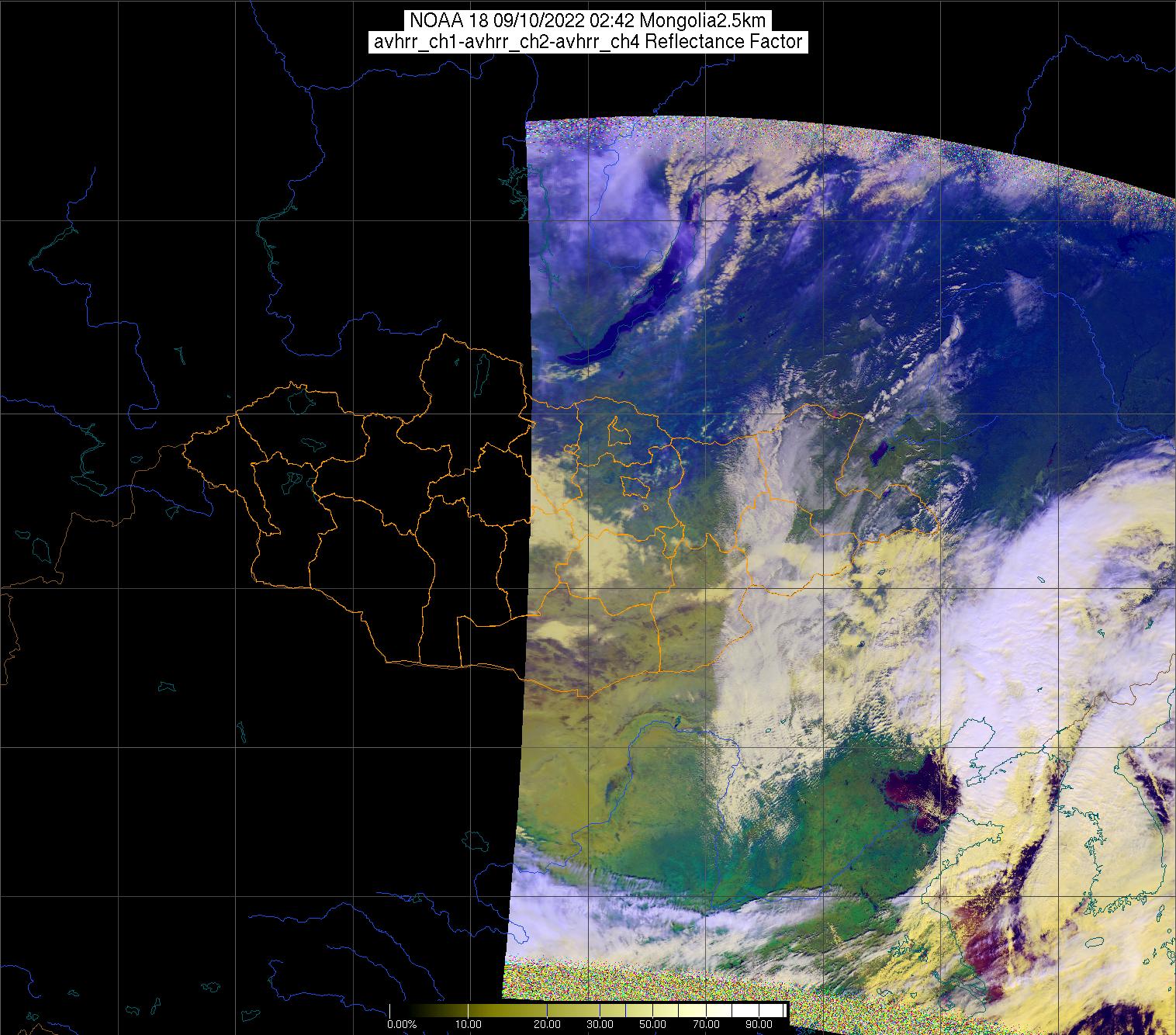Click the "0.00%" color scale label
The height and width of the screenshot is (1035, 1176).
click(x=402, y=1024)
